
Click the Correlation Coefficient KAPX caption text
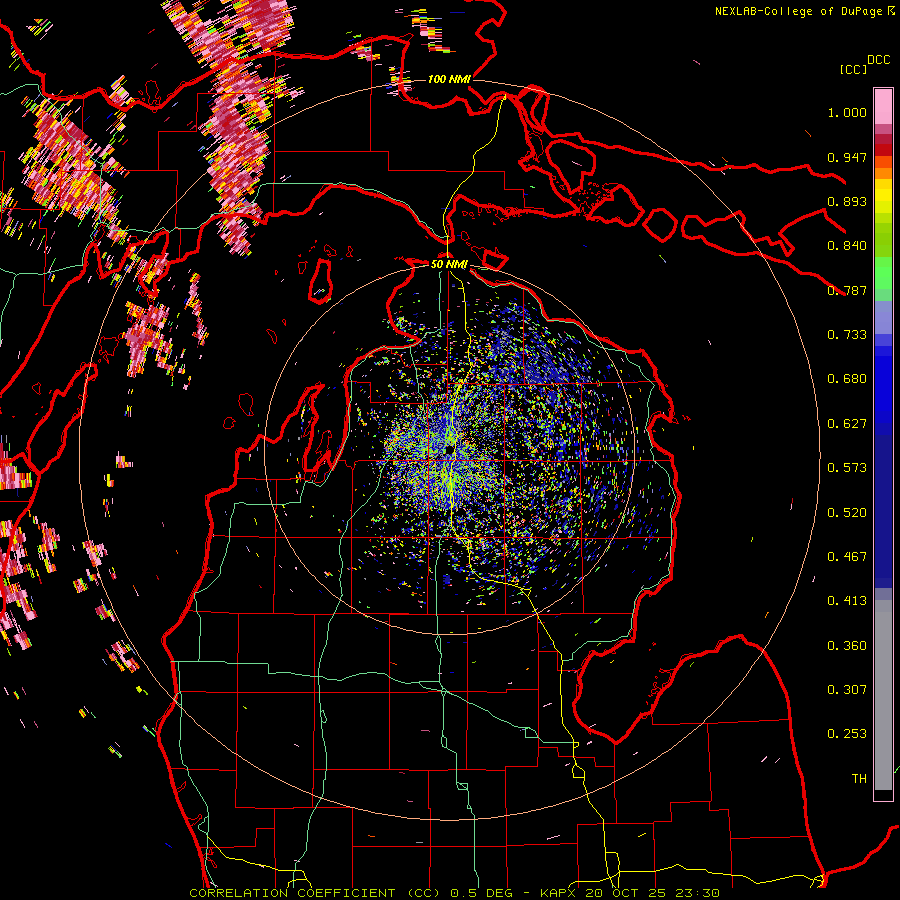click(x=454, y=893)
